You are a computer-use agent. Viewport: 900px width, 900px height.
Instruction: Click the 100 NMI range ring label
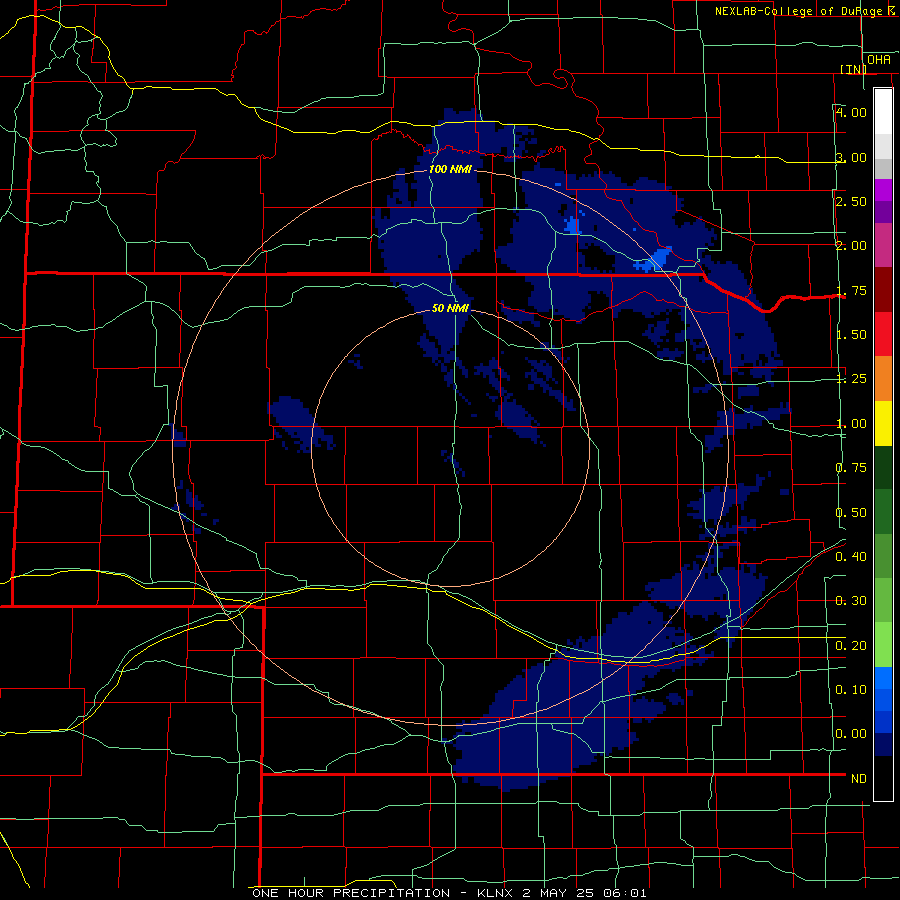(x=451, y=169)
